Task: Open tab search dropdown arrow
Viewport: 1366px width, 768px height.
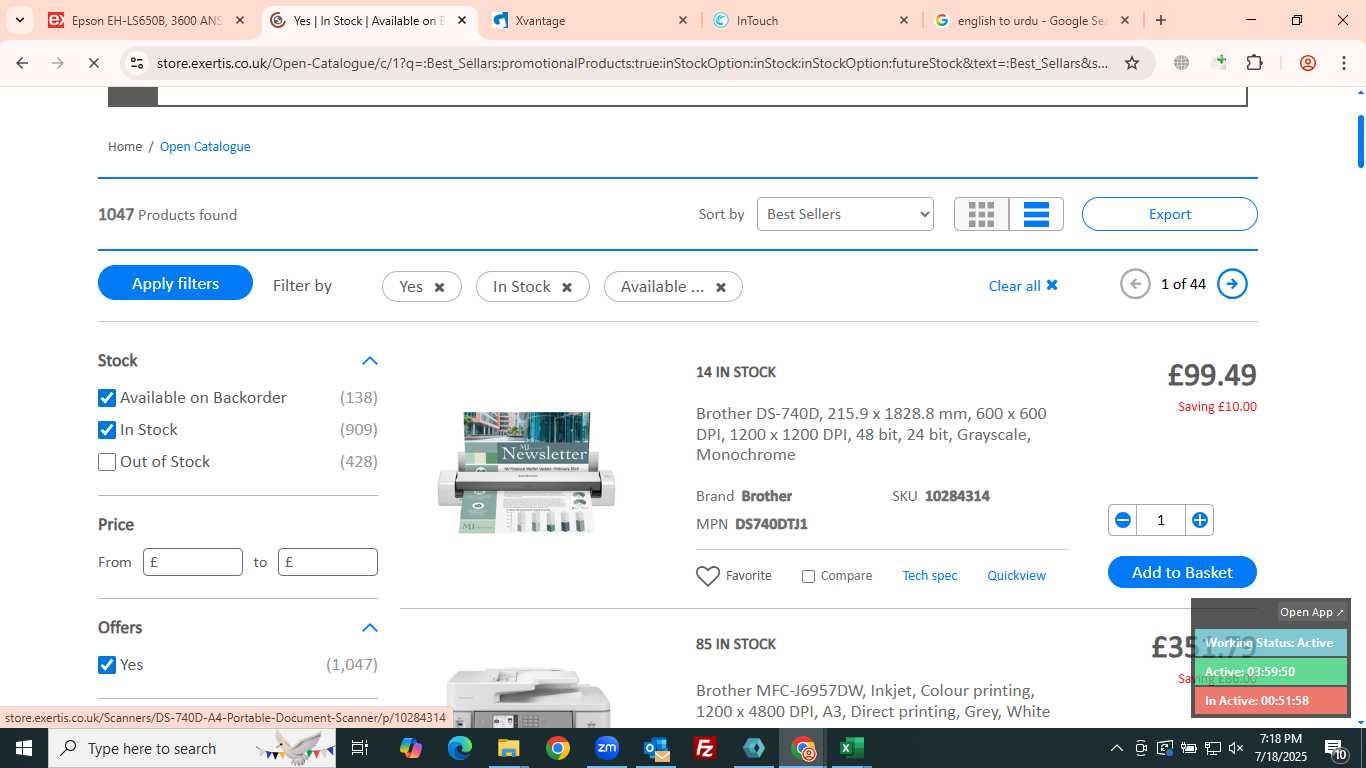Action: click(x=20, y=20)
